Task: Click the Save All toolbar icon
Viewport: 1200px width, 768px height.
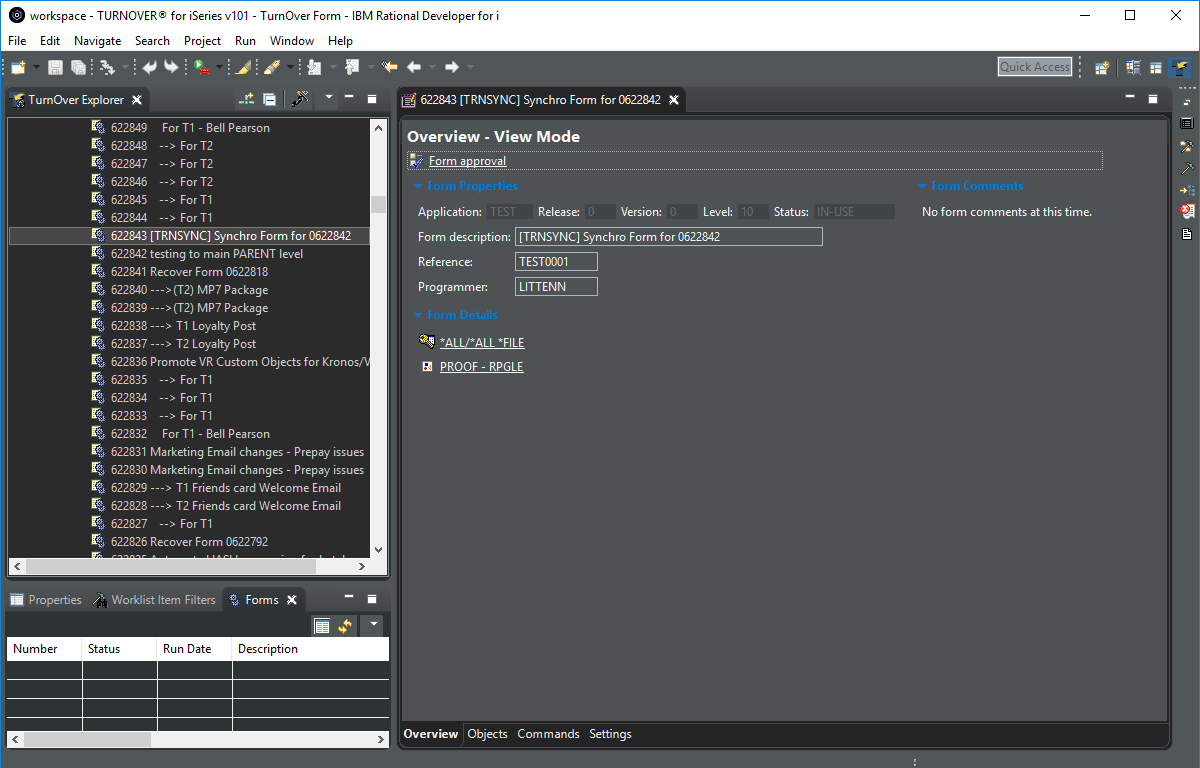Action: click(x=77, y=67)
